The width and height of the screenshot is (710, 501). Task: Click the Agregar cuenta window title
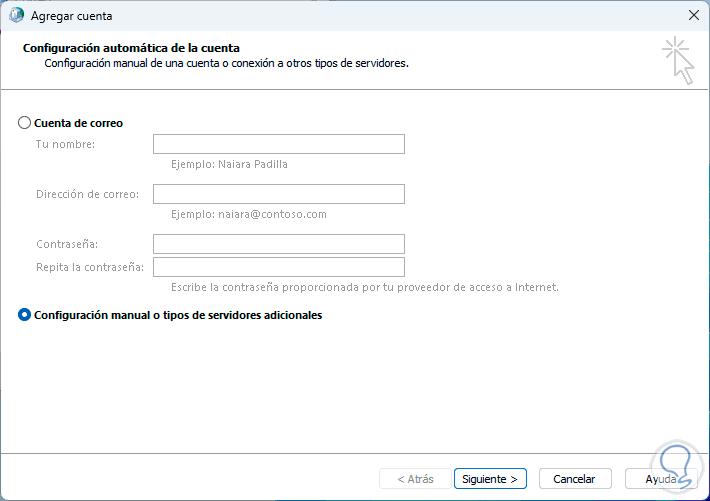click(72, 17)
